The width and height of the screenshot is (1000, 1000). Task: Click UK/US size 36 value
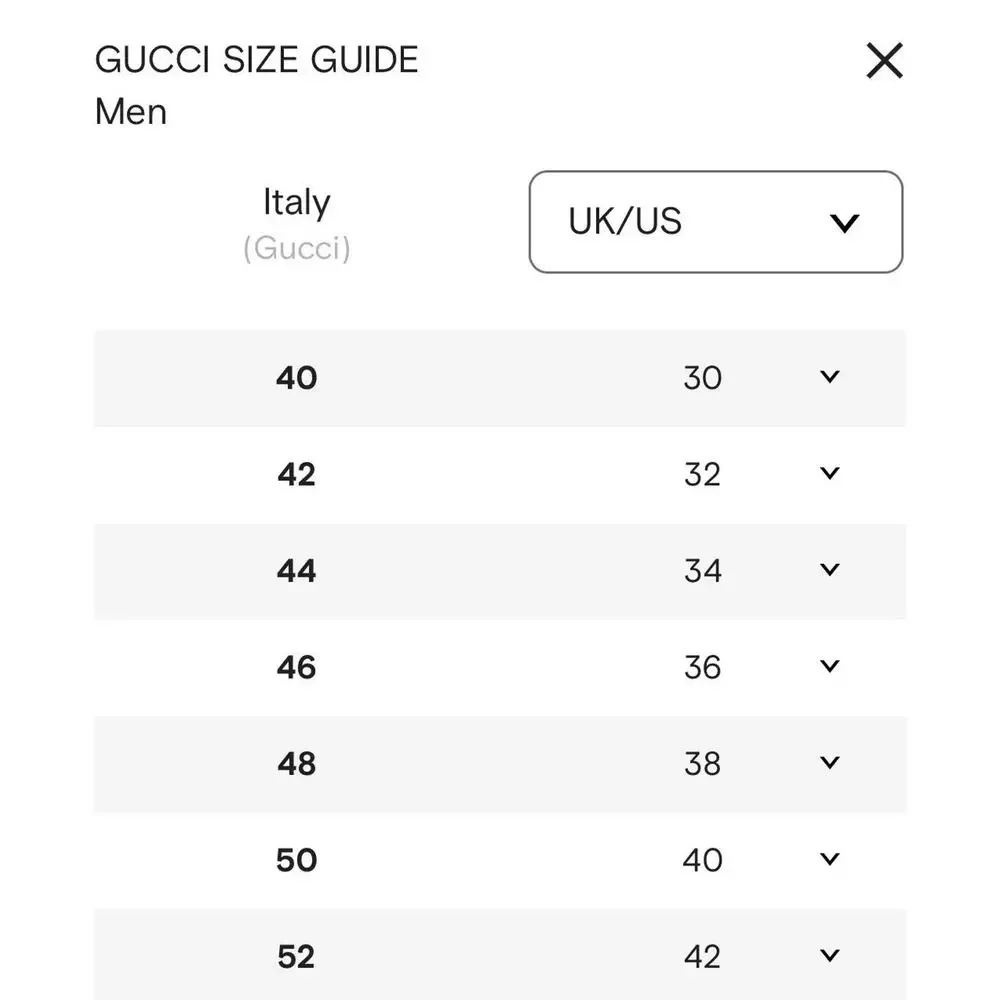point(702,667)
